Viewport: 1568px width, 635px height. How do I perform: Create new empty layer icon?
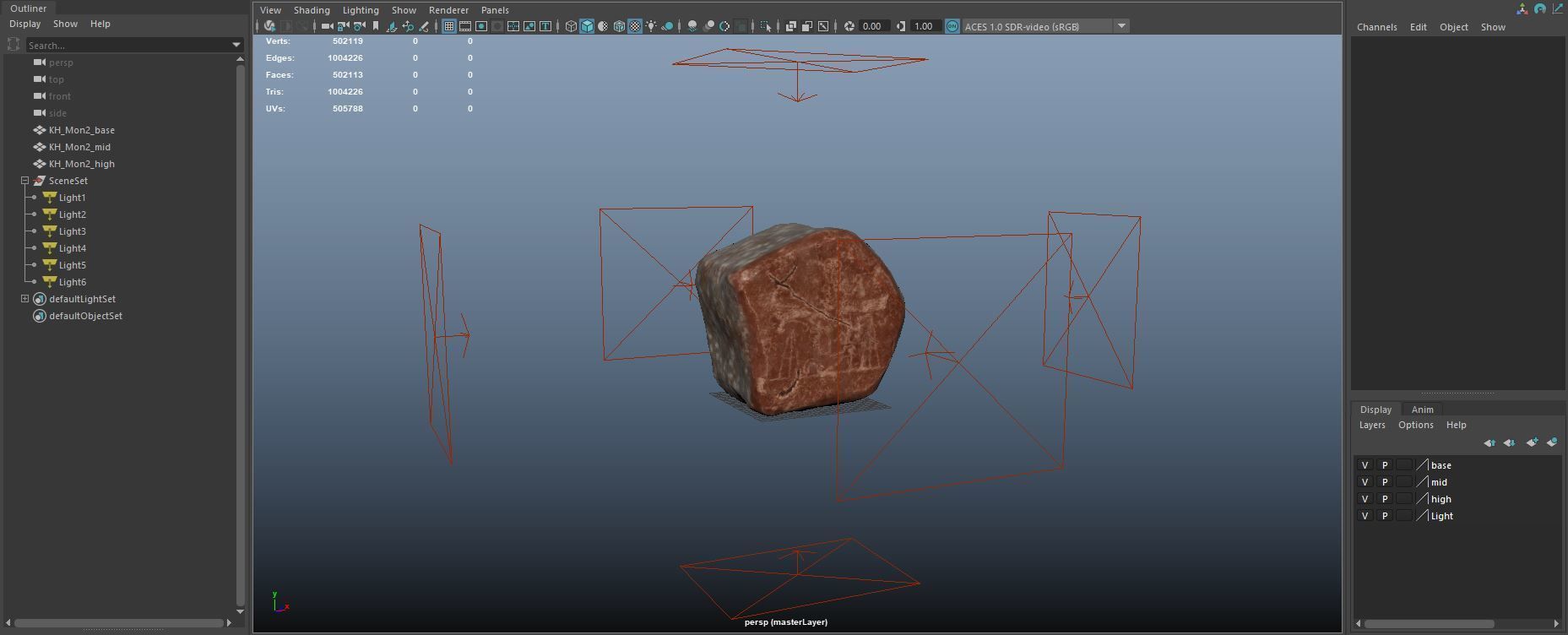click(1532, 442)
